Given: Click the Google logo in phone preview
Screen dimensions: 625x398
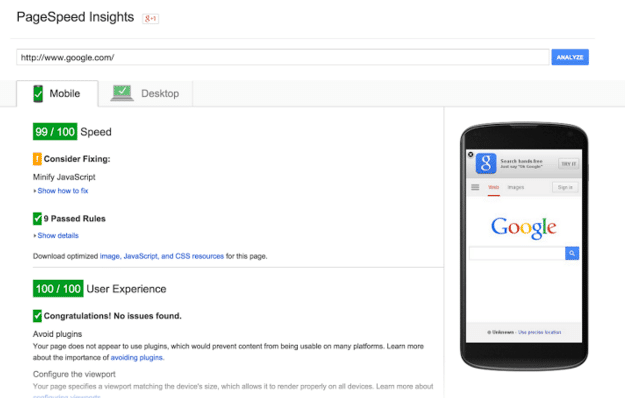Looking at the screenshot, I should [x=523, y=227].
